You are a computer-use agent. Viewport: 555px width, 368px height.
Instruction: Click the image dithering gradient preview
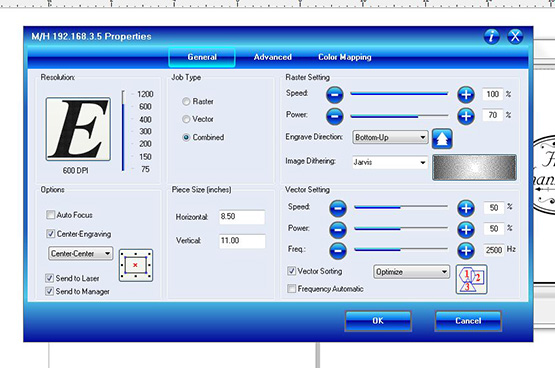(474, 167)
